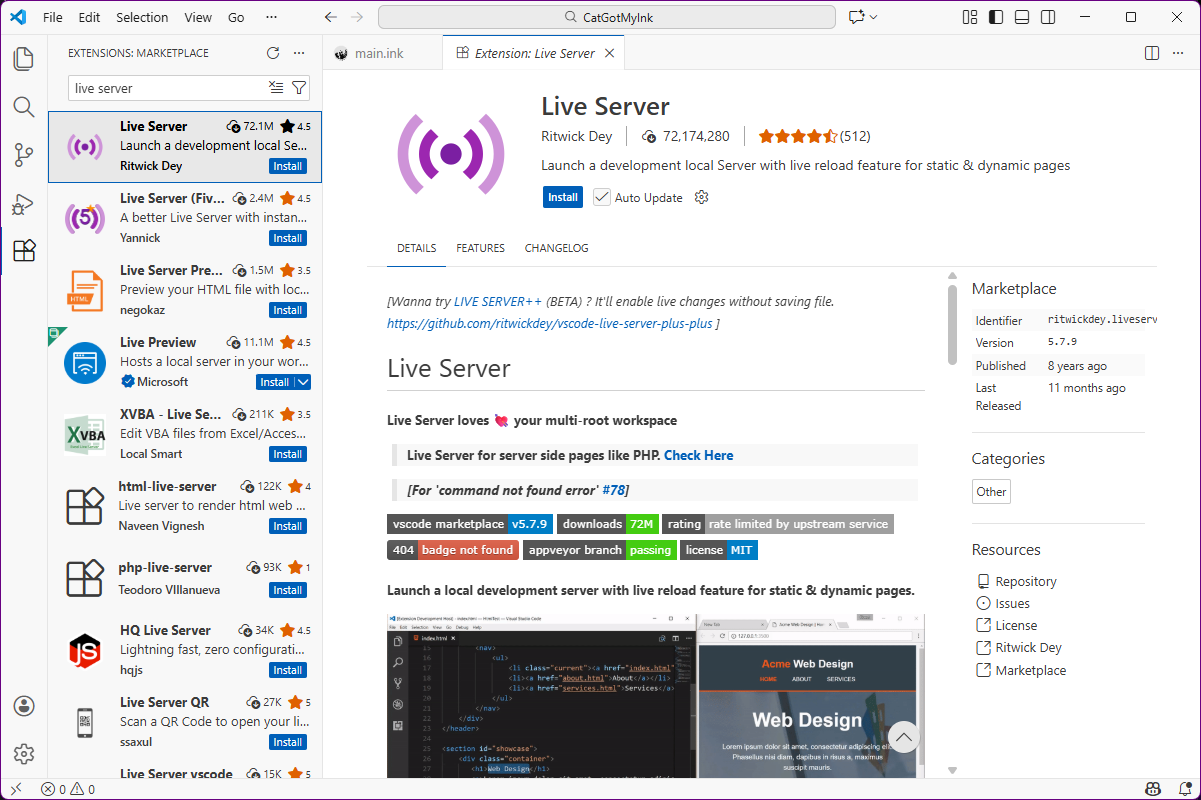Viewport: 1201px width, 800px height.
Task: Open Copilot status icon in status bar
Action: click(x=1153, y=789)
